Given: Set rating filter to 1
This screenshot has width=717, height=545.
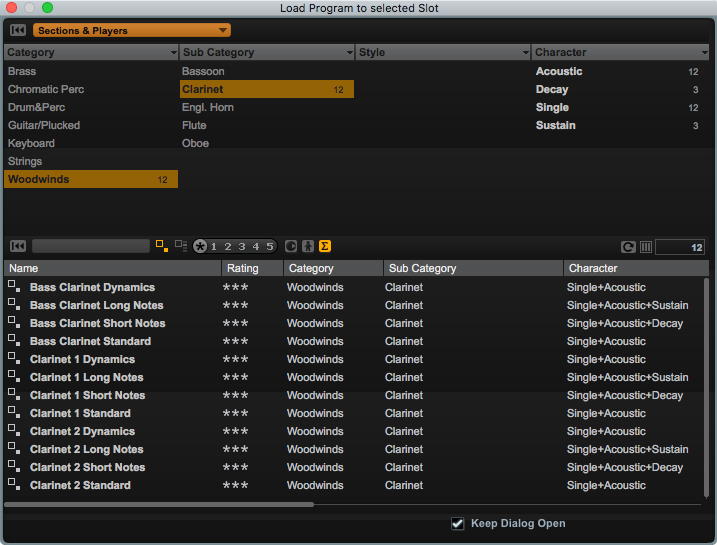Looking at the screenshot, I should pos(214,246).
